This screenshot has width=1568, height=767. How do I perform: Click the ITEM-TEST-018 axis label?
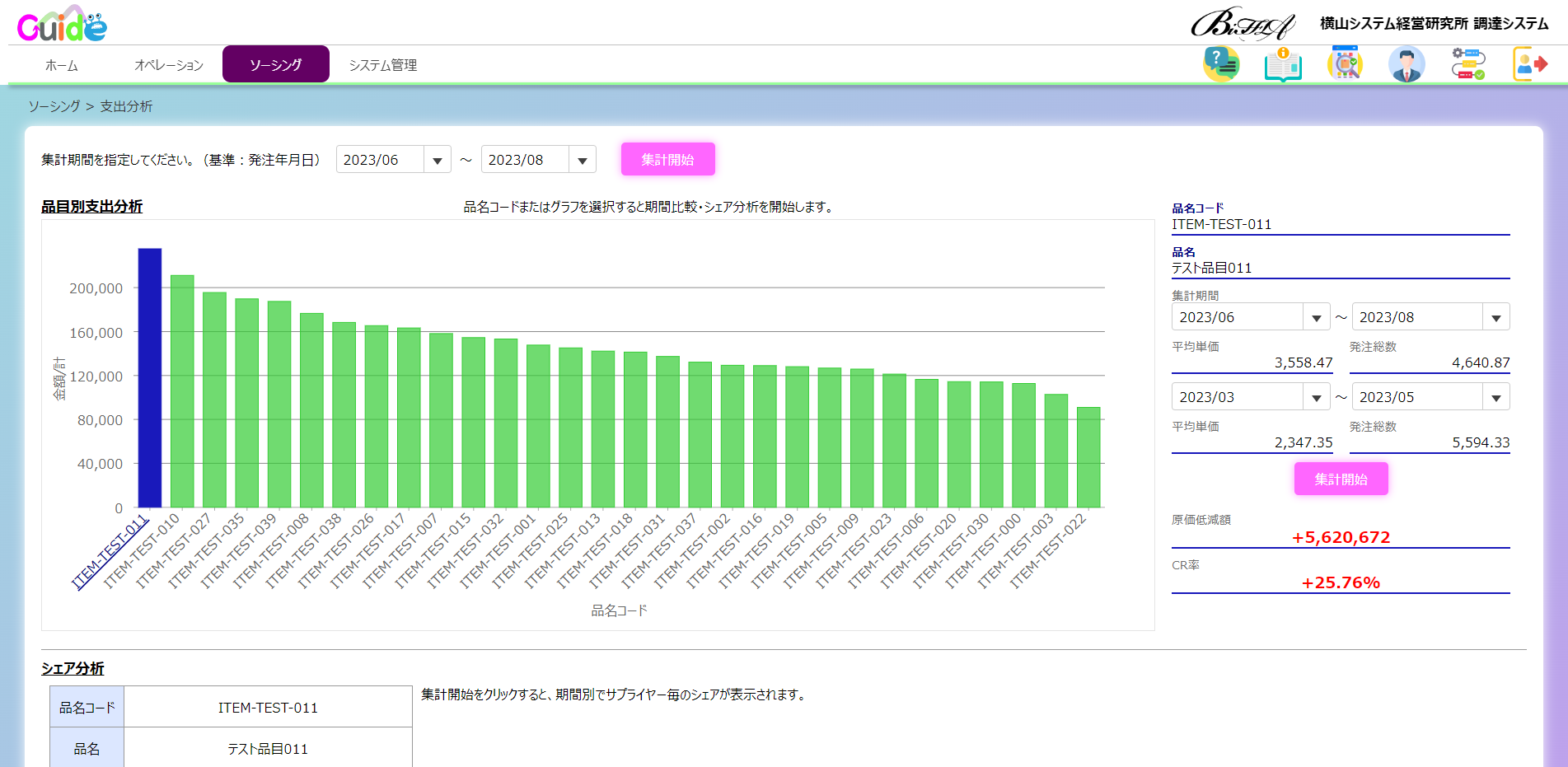point(595,551)
